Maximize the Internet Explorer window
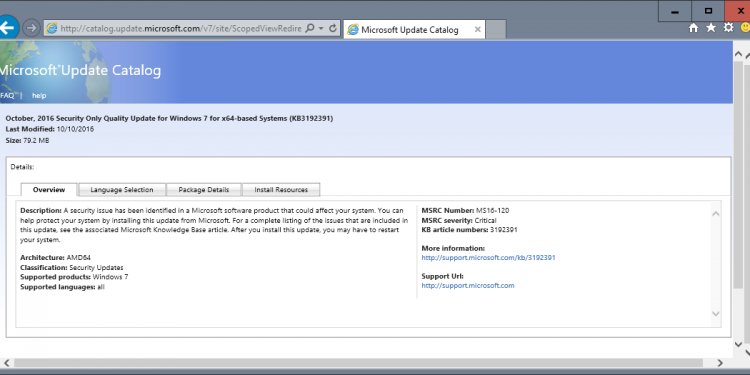The image size is (750, 375). 708,11
